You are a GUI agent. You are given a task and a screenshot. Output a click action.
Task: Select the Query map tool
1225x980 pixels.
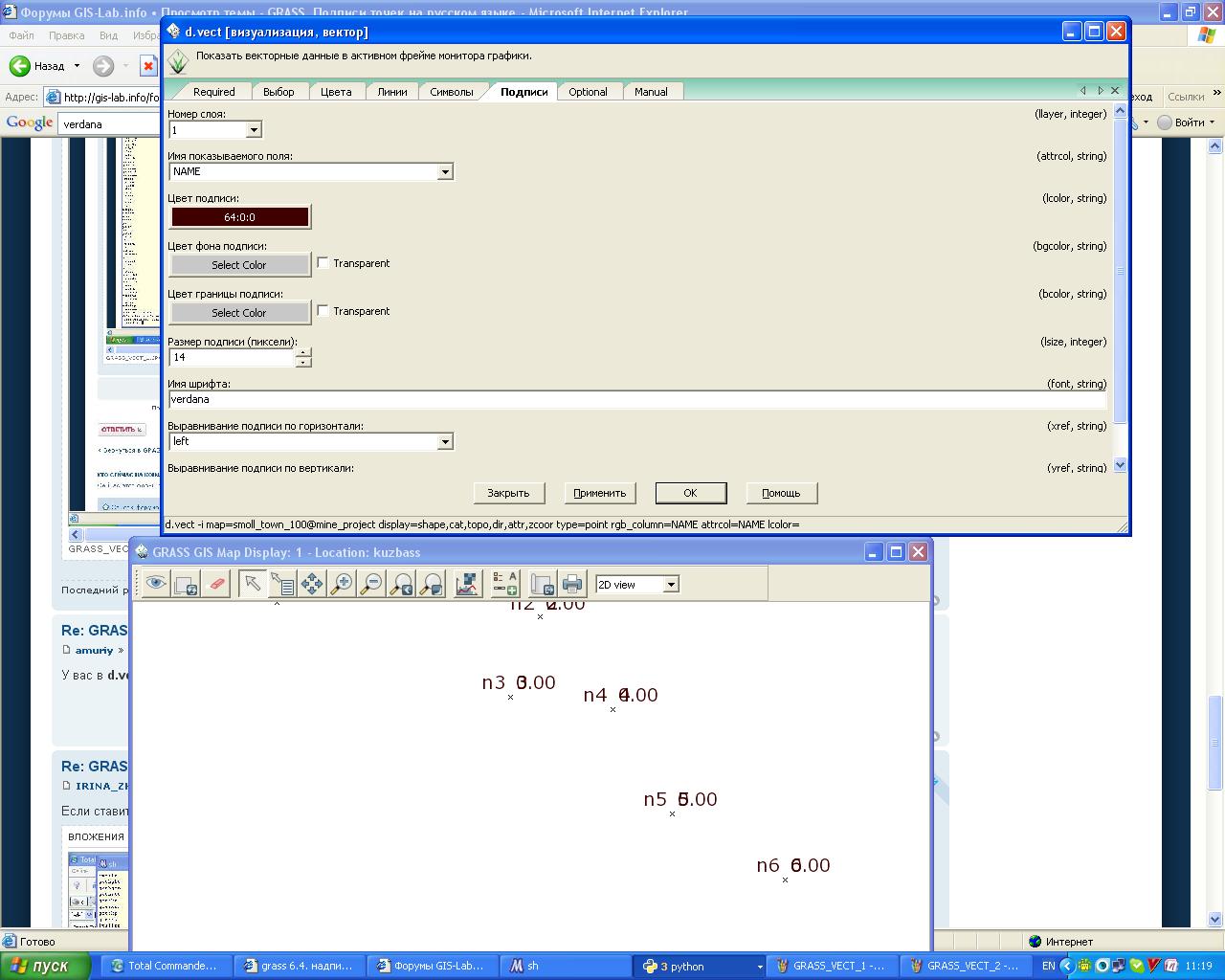point(282,584)
